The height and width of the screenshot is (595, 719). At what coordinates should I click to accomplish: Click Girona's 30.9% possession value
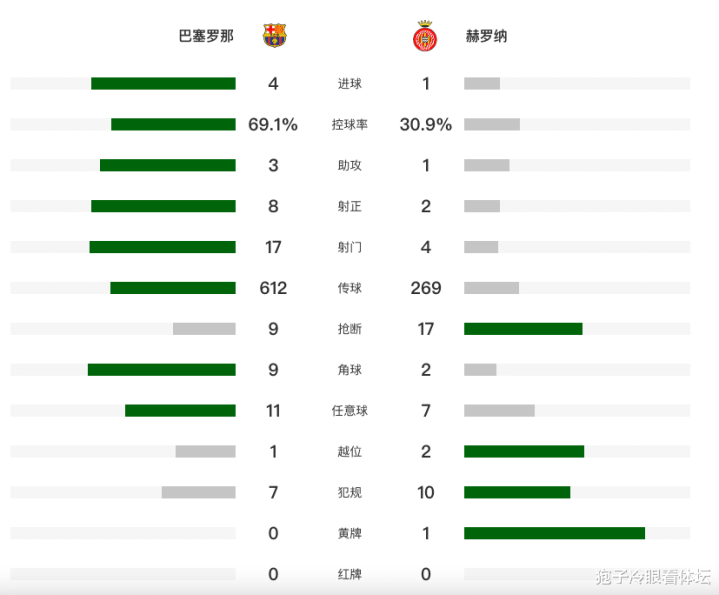click(x=426, y=125)
